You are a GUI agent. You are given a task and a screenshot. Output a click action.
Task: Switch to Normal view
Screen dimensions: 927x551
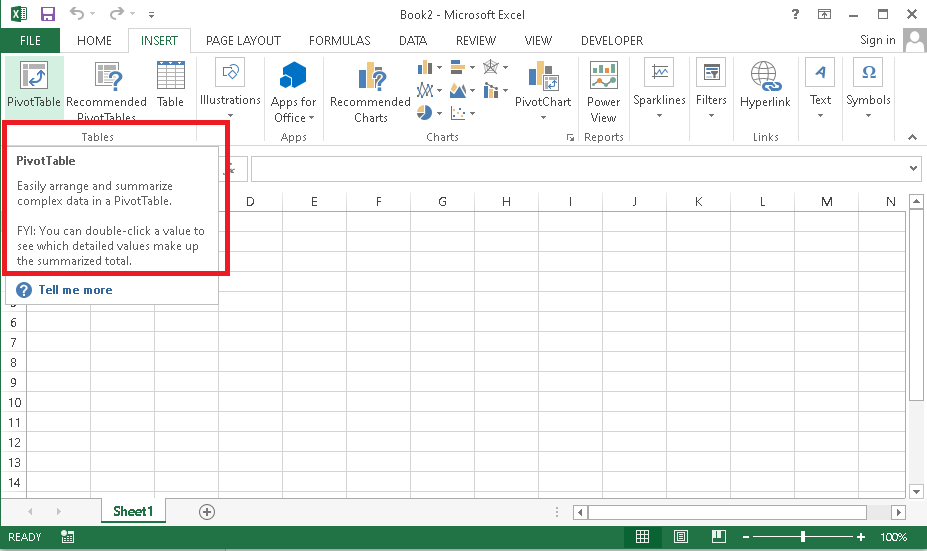pyautogui.click(x=642, y=537)
